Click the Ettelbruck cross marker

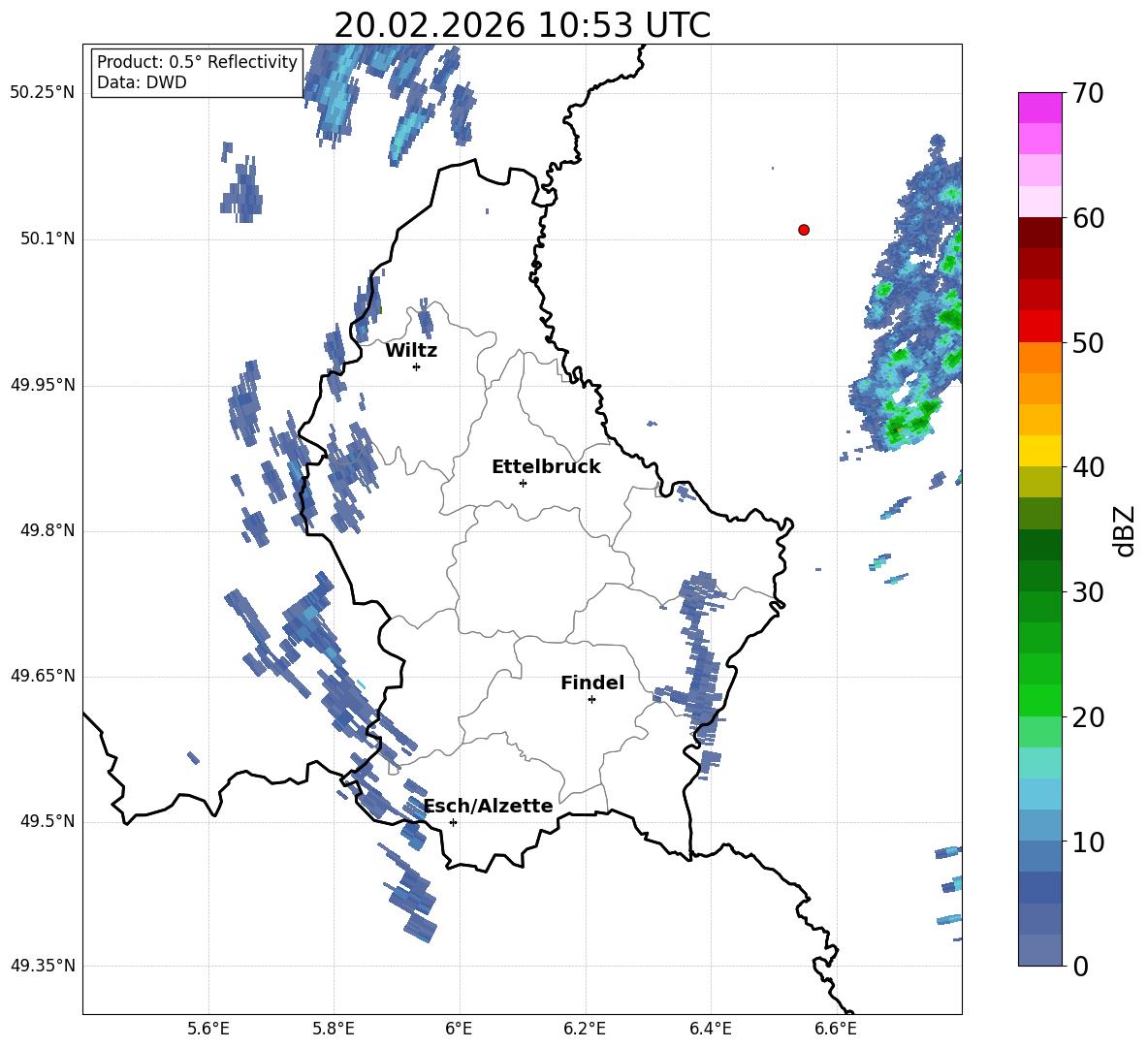coord(523,483)
